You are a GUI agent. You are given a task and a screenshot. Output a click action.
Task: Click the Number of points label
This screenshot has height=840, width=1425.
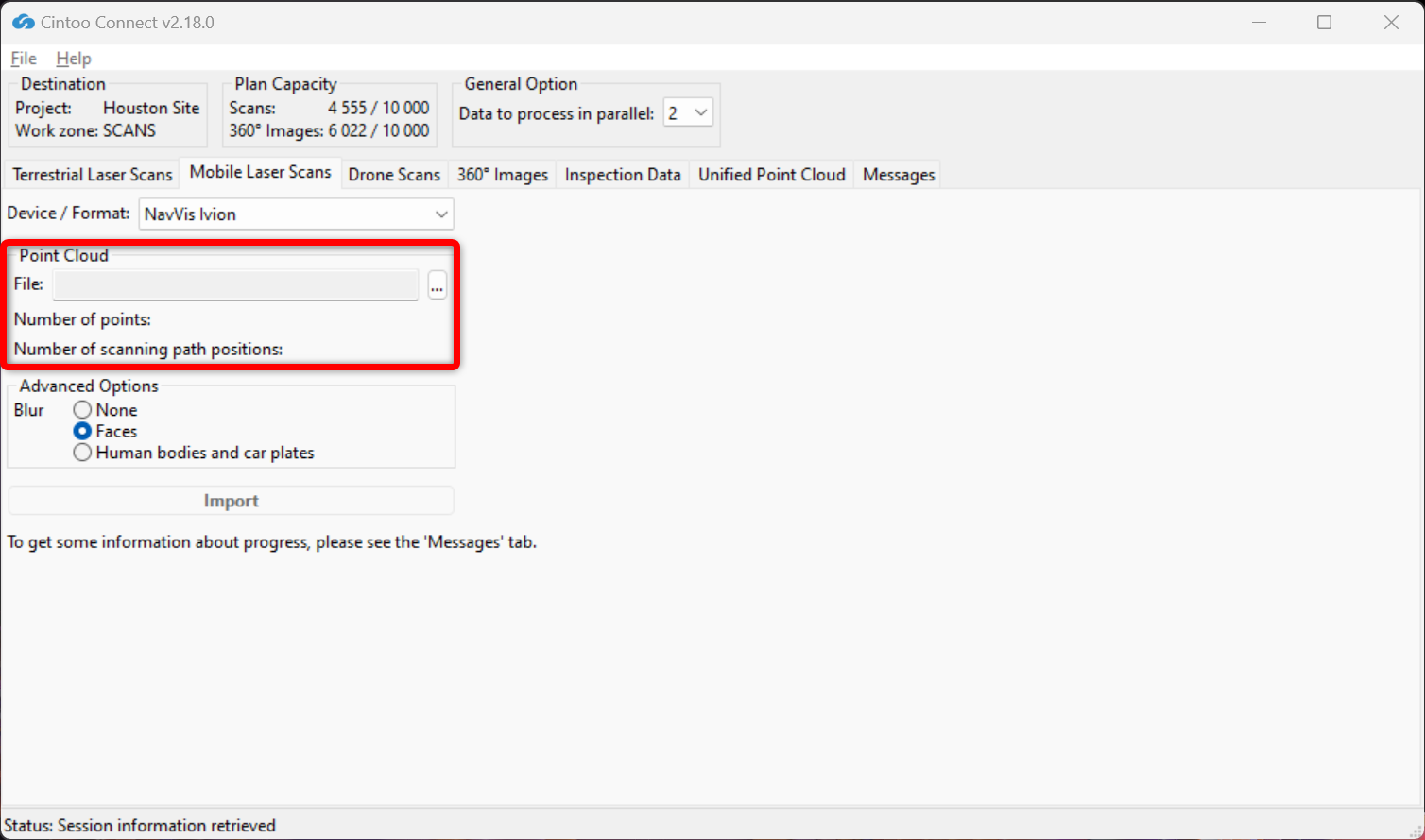[x=82, y=319]
